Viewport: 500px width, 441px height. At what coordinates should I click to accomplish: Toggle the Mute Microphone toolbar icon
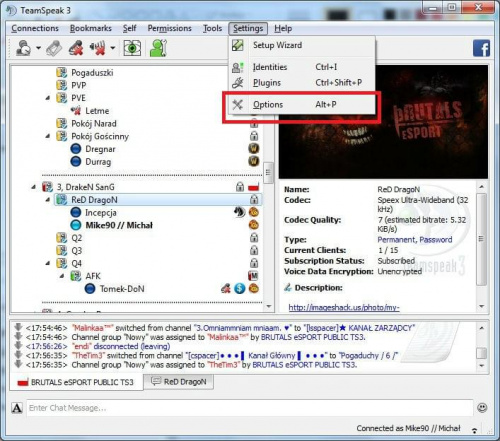click(76, 48)
